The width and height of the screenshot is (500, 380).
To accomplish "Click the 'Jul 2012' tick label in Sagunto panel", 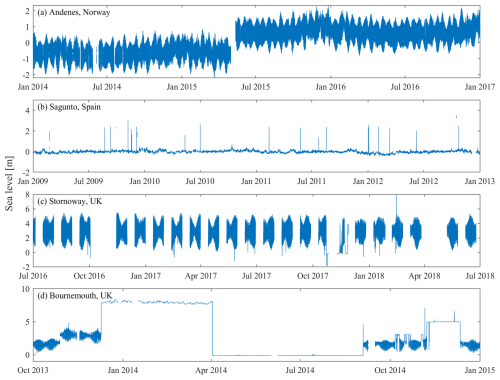I will point(424,181).
